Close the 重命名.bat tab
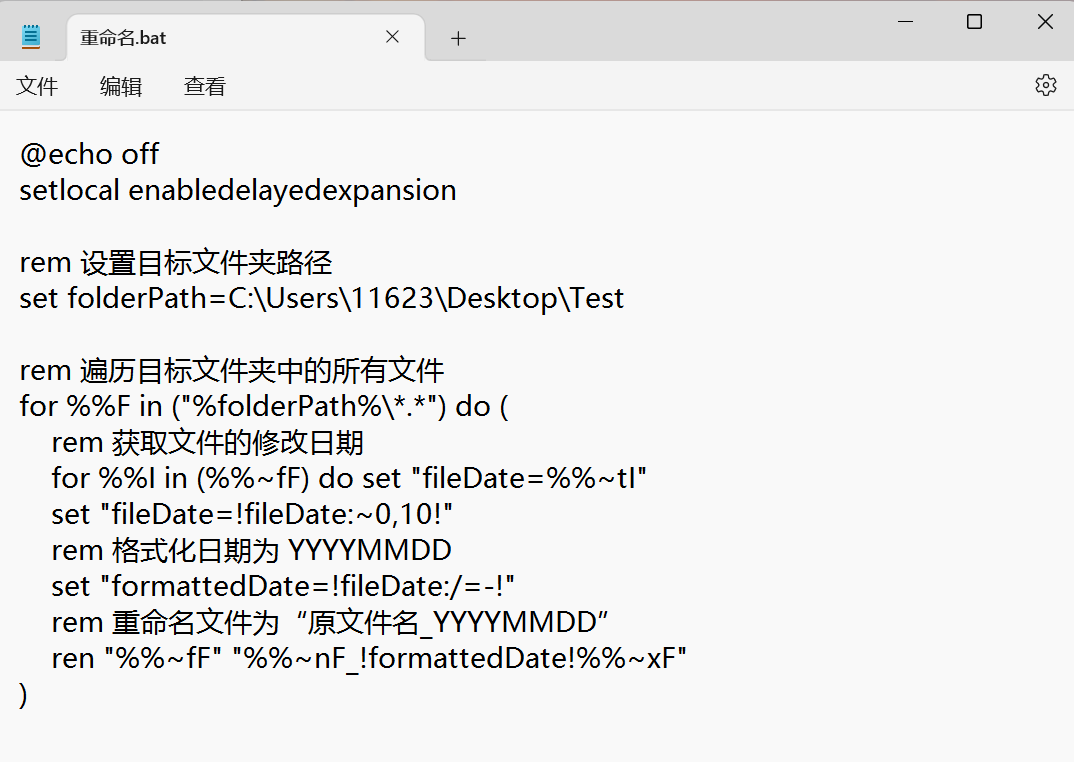This screenshot has height=762, width=1074. (x=392, y=37)
